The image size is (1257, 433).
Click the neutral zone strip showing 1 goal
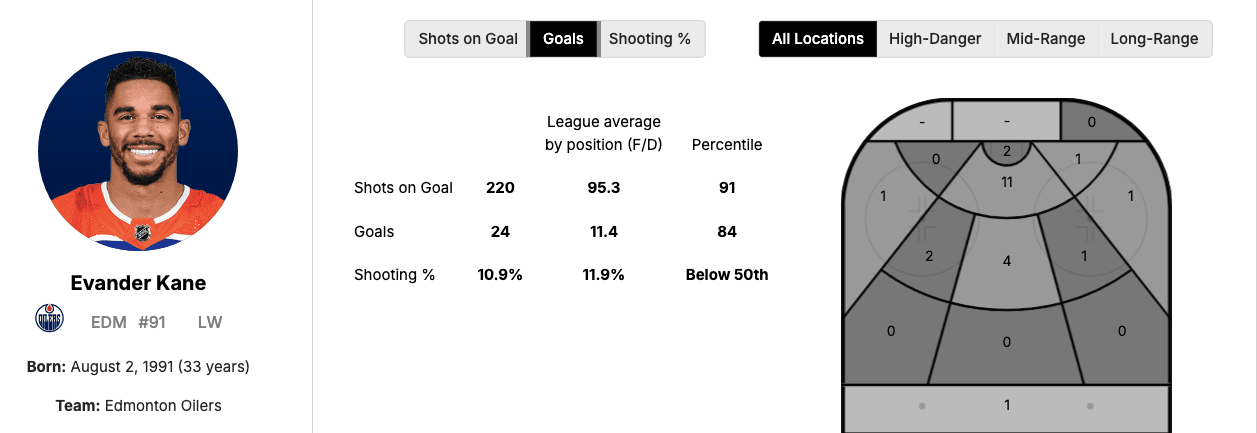(1006, 405)
